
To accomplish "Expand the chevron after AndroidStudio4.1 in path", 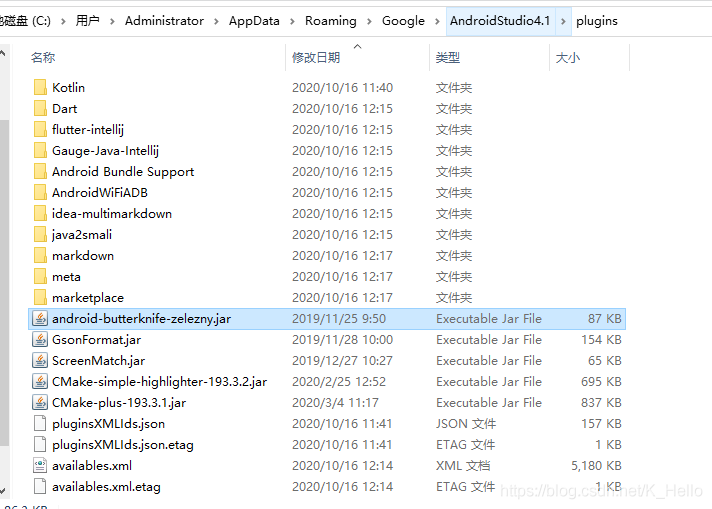I will tap(563, 21).
